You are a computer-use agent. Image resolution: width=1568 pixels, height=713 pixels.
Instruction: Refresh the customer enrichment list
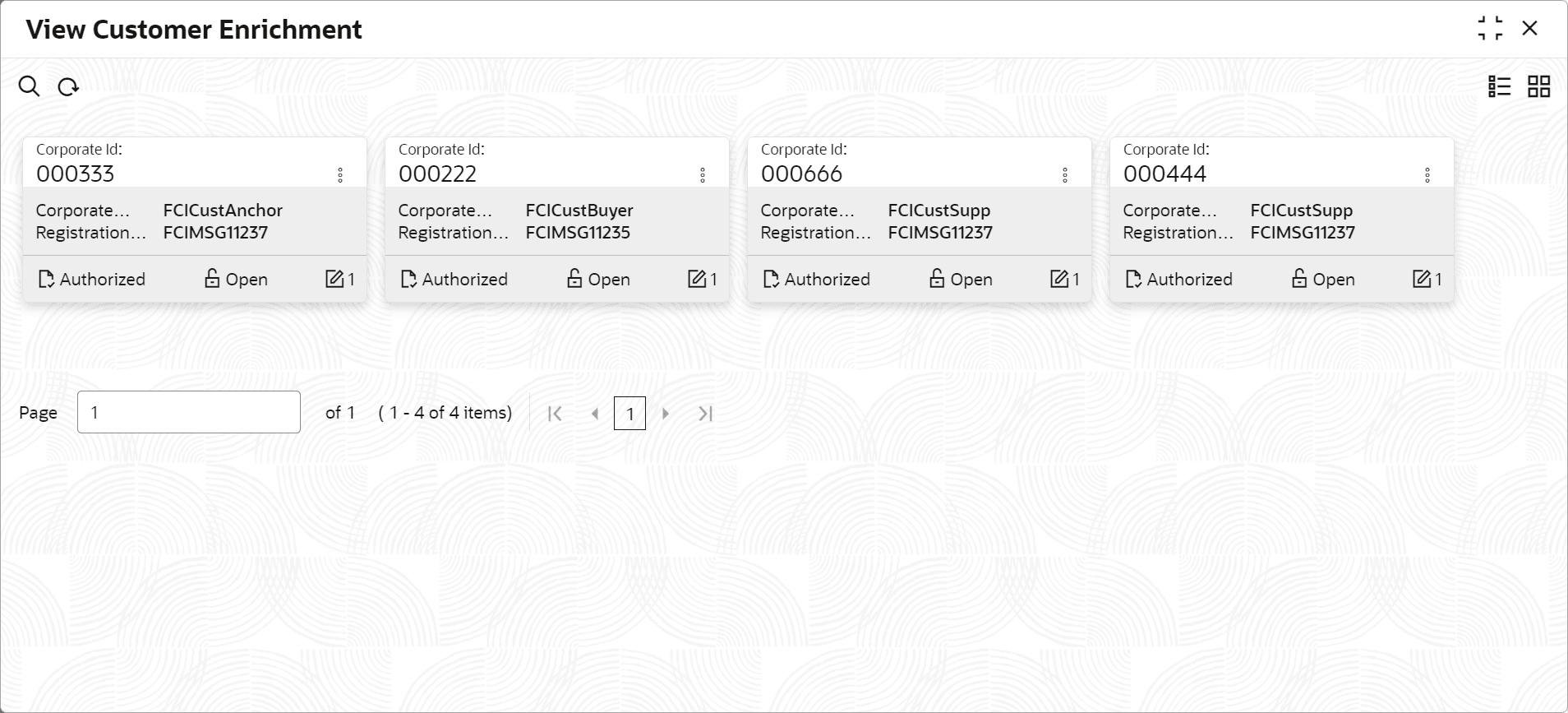click(x=68, y=86)
